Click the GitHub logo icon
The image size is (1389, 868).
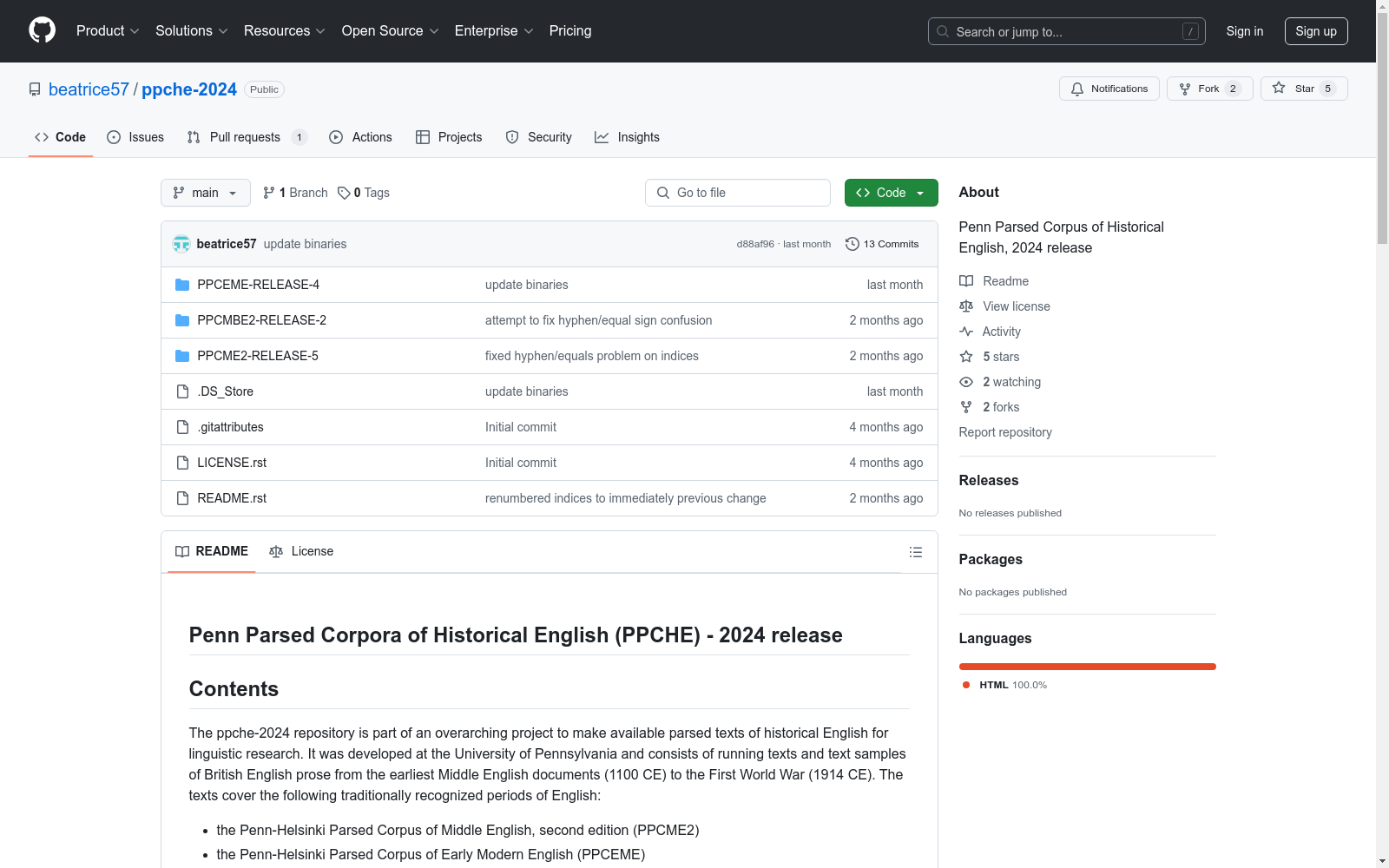pos(42,30)
